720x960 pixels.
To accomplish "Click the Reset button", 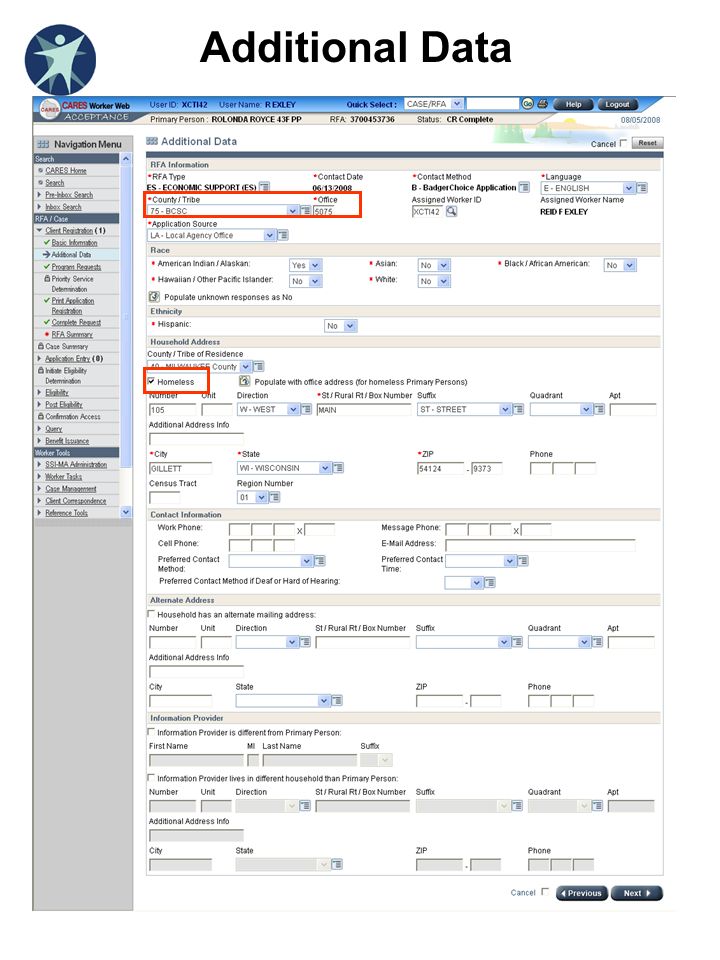I will tap(647, 143).
